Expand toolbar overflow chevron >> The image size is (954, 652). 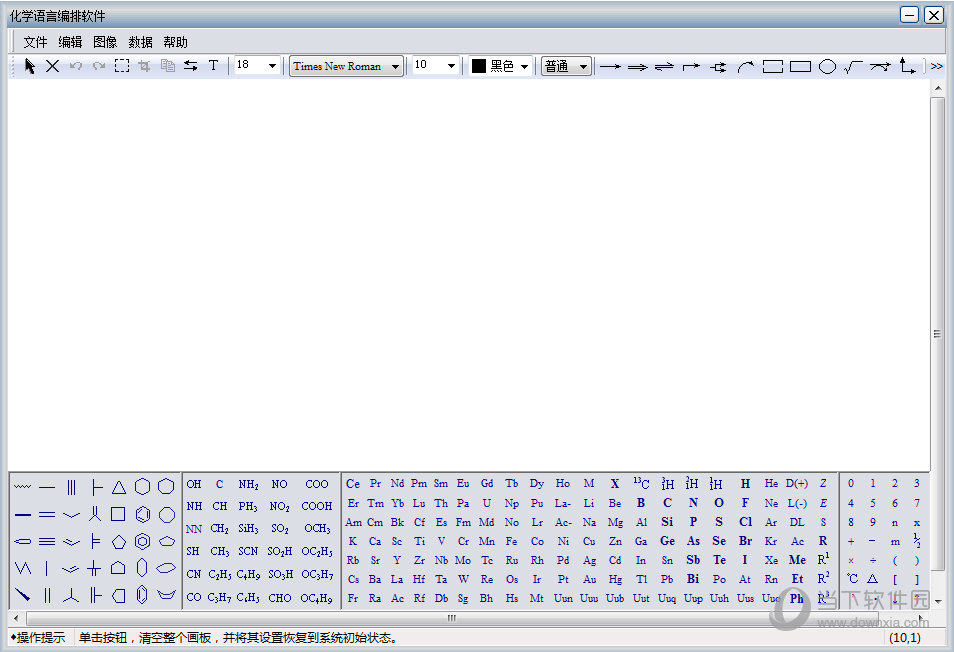[936, 67]
